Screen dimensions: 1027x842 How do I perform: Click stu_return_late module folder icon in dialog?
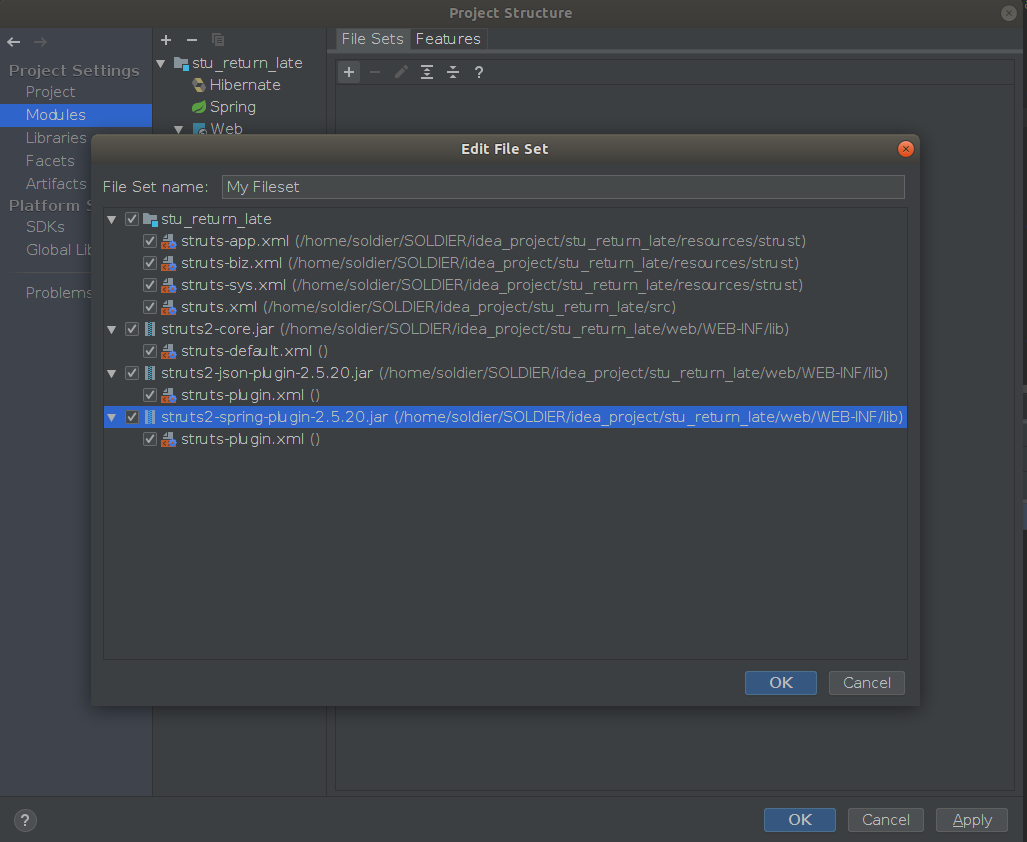(x=151, y=219)
